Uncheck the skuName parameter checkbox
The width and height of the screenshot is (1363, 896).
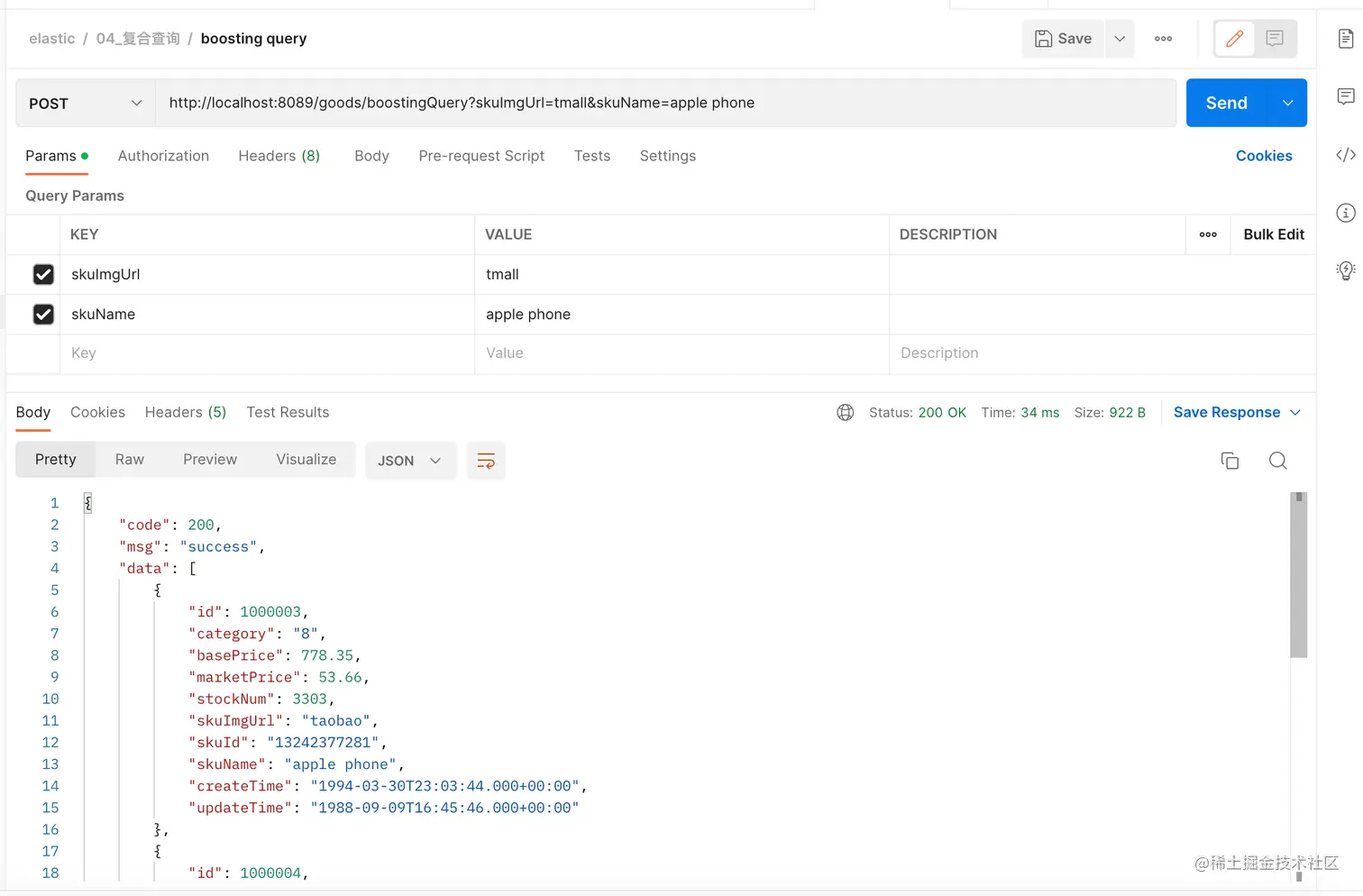pos(43,314)
